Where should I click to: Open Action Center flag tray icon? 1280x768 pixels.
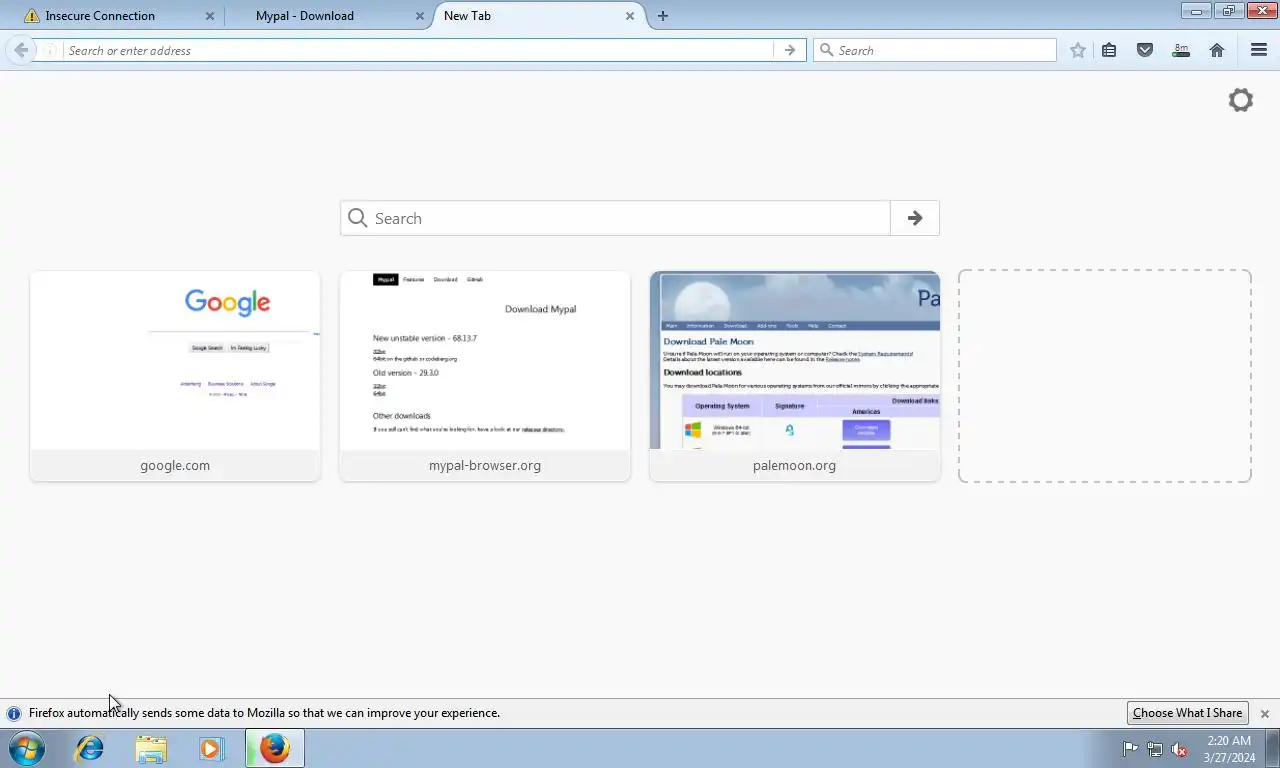(x=1131, y=749)
